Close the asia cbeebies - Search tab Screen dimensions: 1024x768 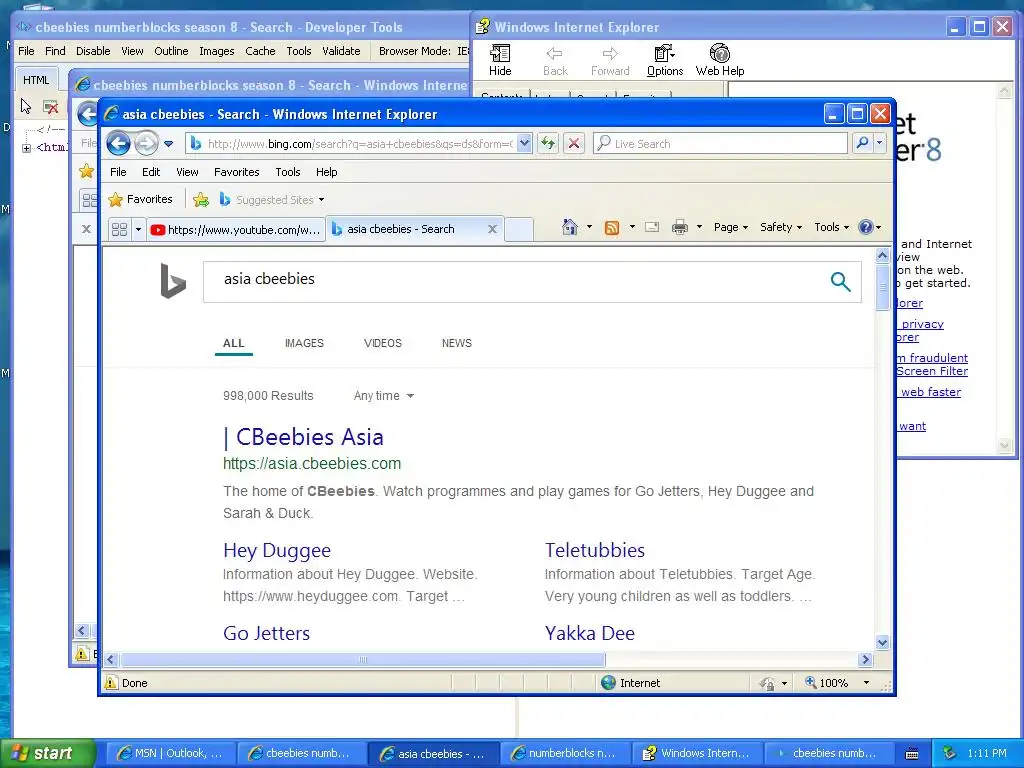[x=492, y=229]
